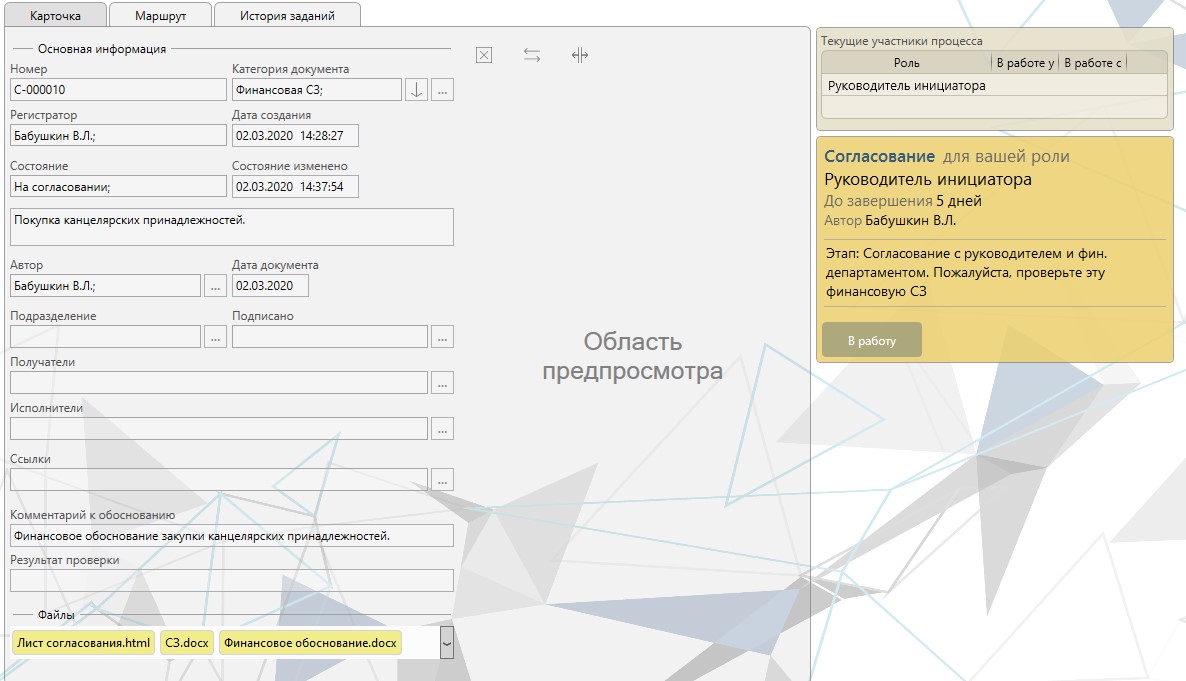Open the ellipsis picker for Подразделение
The height and width of the screenshot is (681, 1186).
tap(215, 337)
